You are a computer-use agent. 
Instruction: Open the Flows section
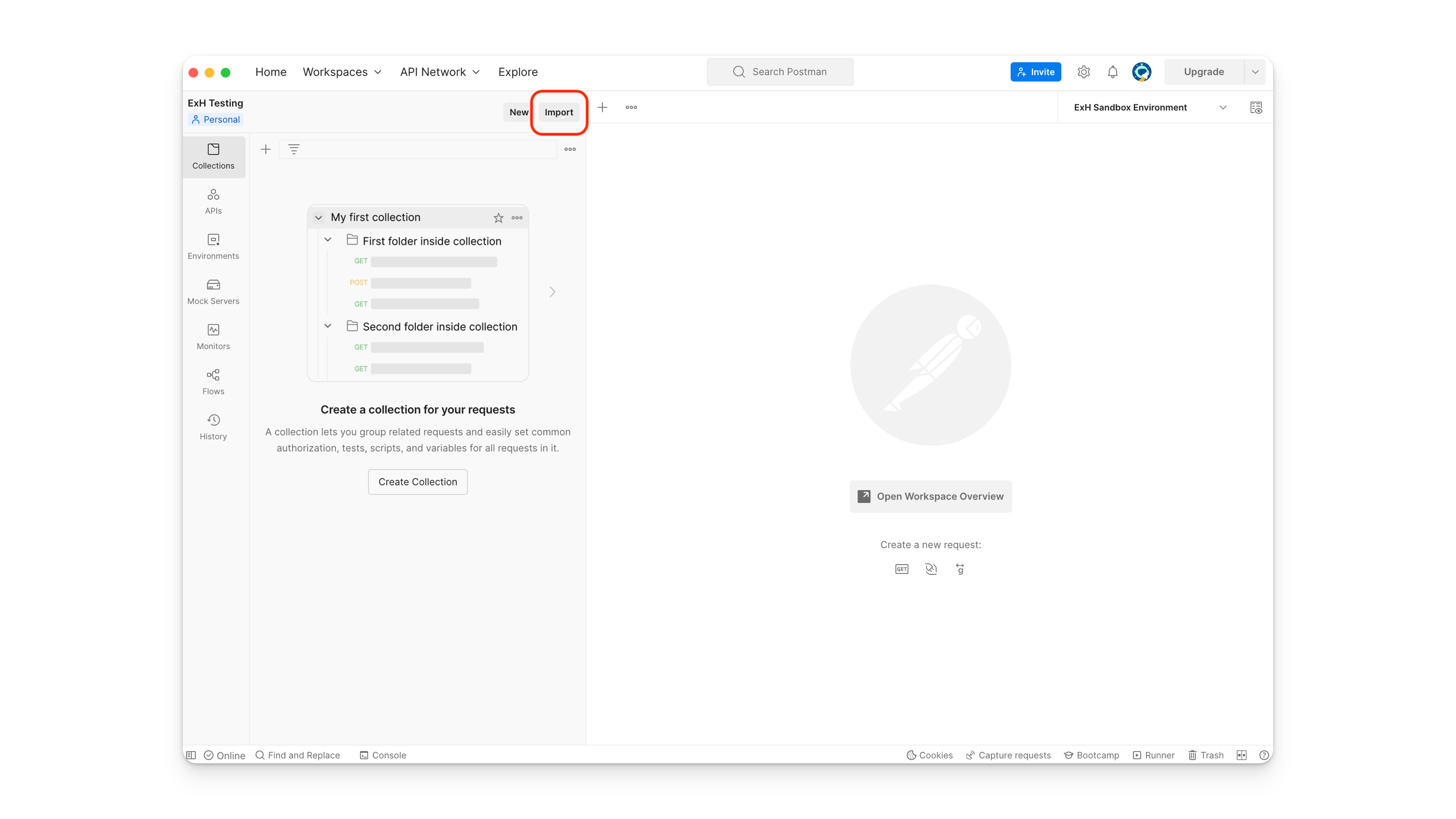click(x=213, y=382)
